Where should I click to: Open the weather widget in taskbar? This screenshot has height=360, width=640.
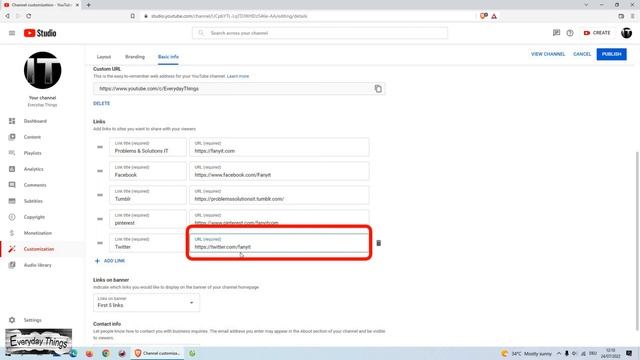click(x=527, y=353)
